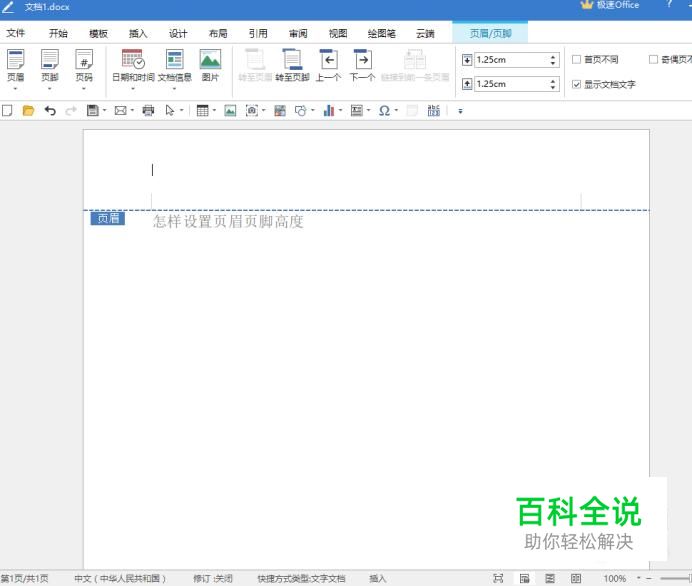Screen dimensions: 692x586
Task: Expand the 文档信息 dropdown arrow
Action: coord(174,89)
